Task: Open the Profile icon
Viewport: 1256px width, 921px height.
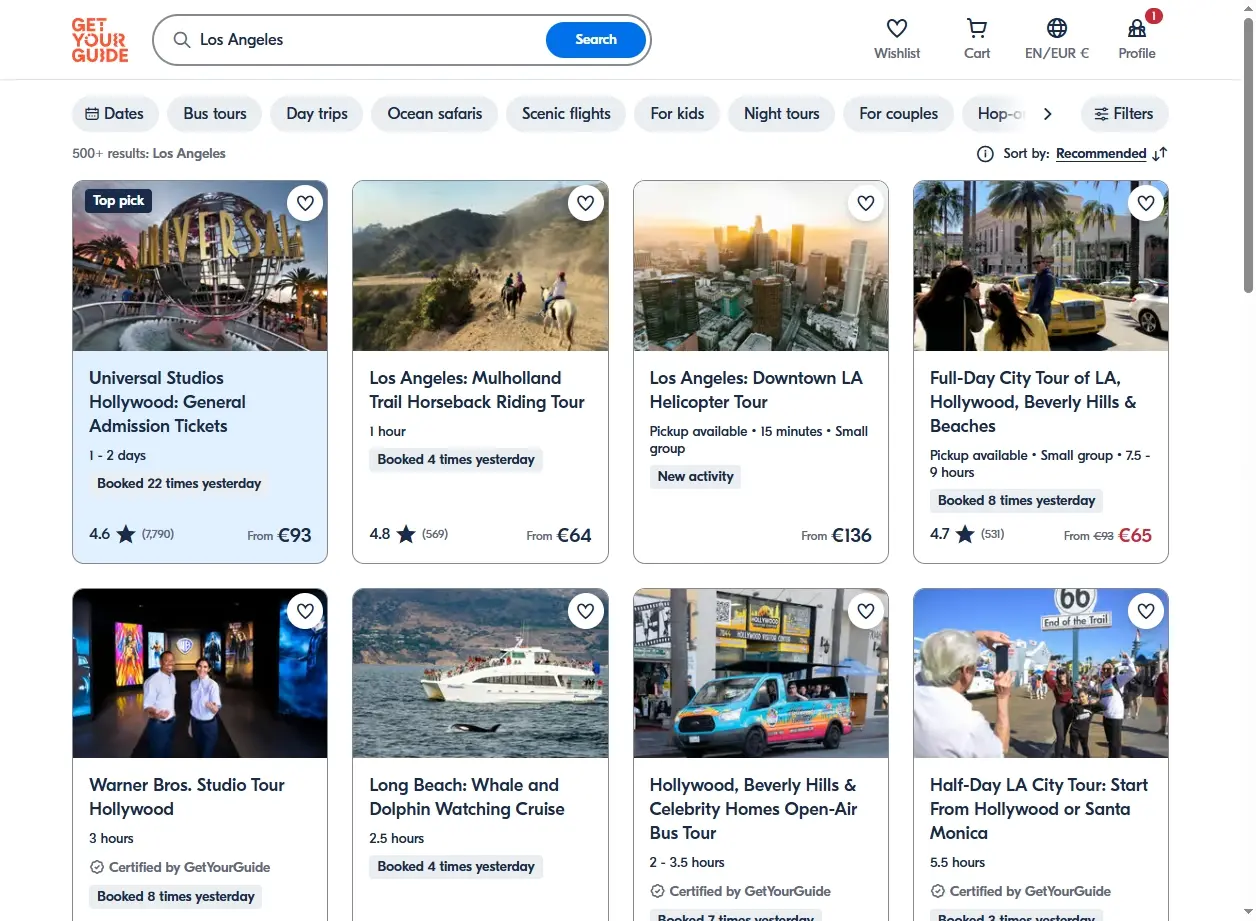Action: click(x=1137, y=28)
